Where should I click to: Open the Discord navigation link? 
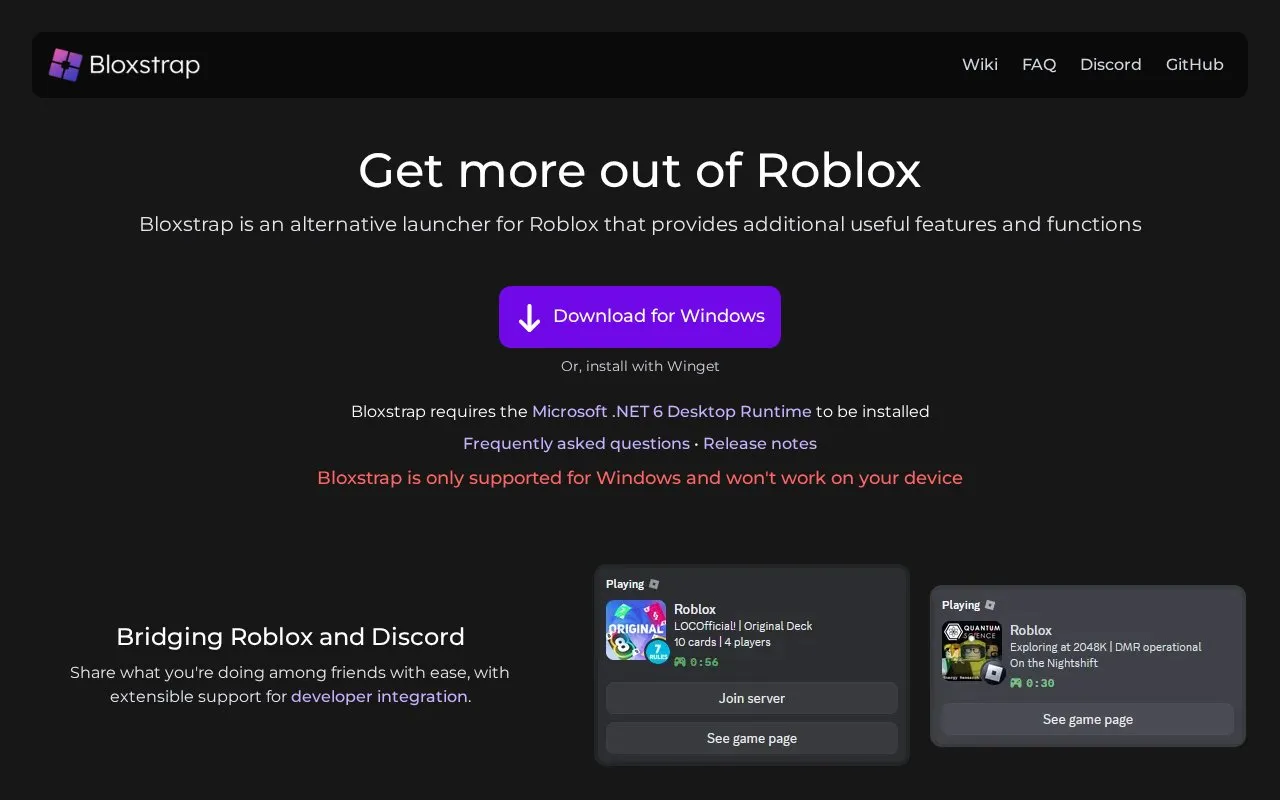[1111, 64]
